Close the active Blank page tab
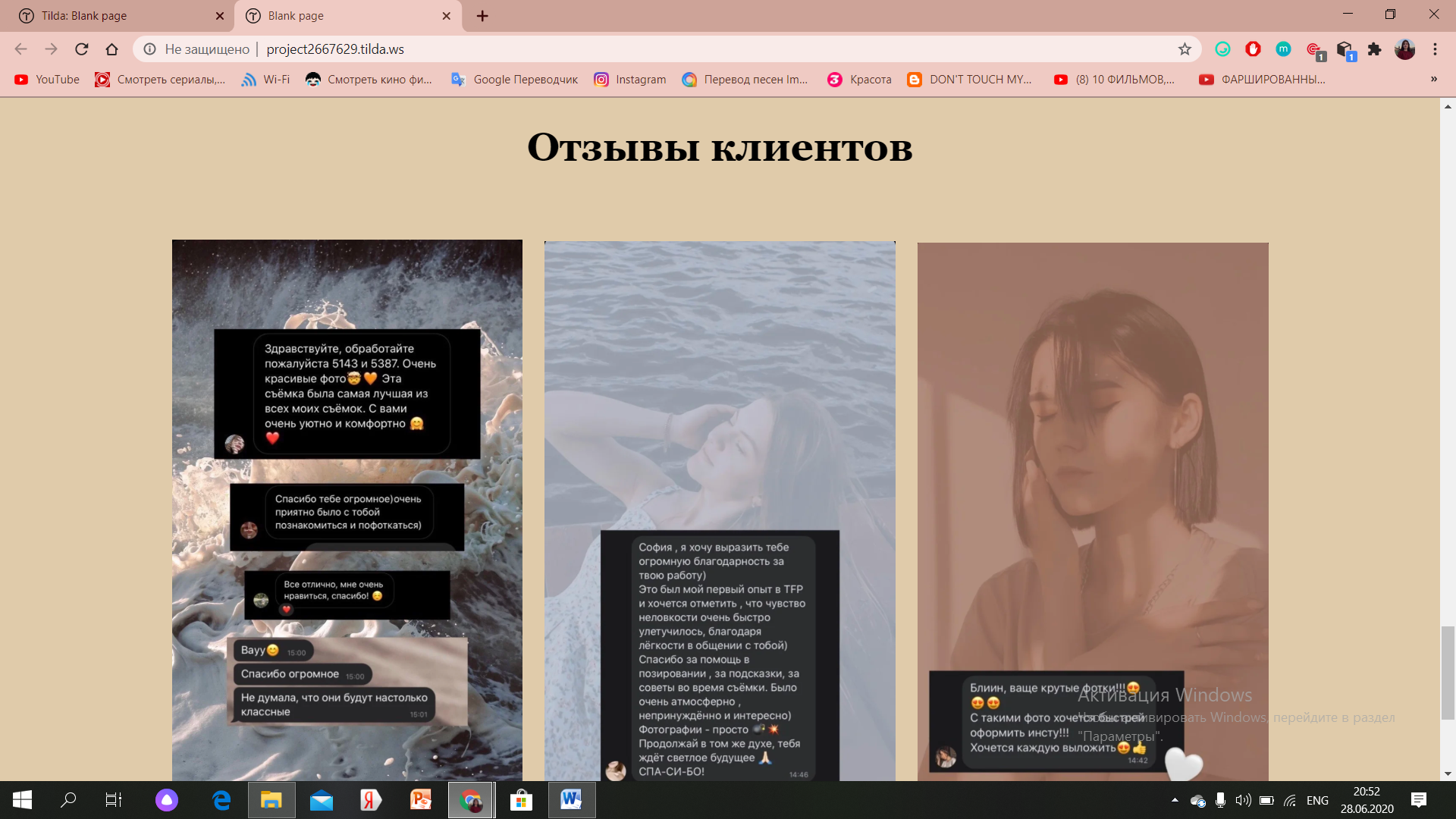This screenshot has height=819, width=1456. tap(447, 16)
